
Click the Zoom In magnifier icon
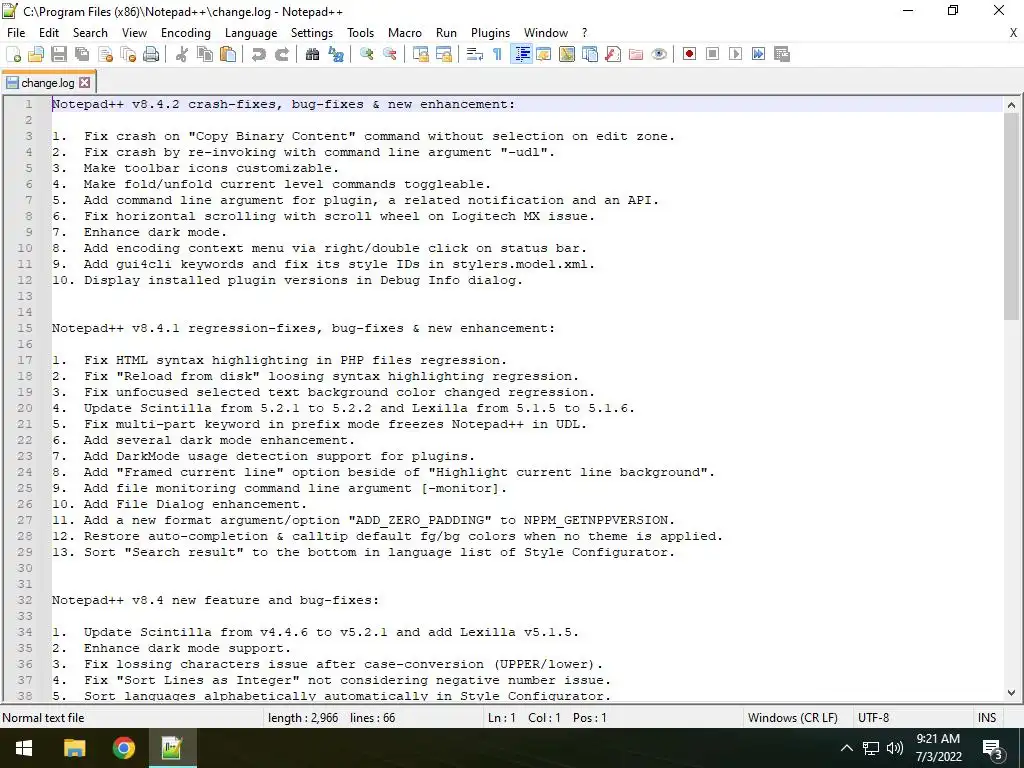tap(367, 54)
